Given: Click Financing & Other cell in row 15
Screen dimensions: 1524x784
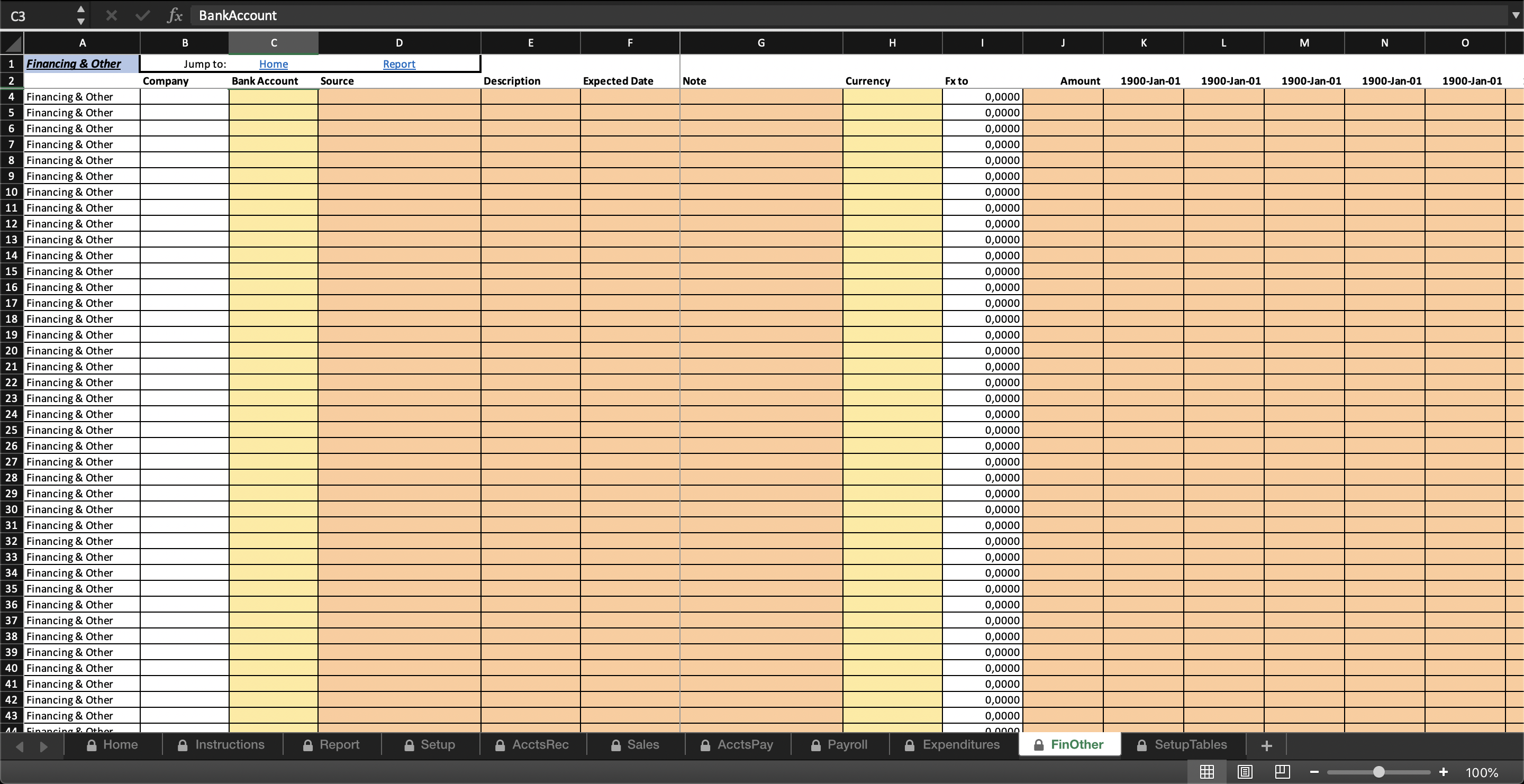Looking at the screenshot, I should point(81,271).
